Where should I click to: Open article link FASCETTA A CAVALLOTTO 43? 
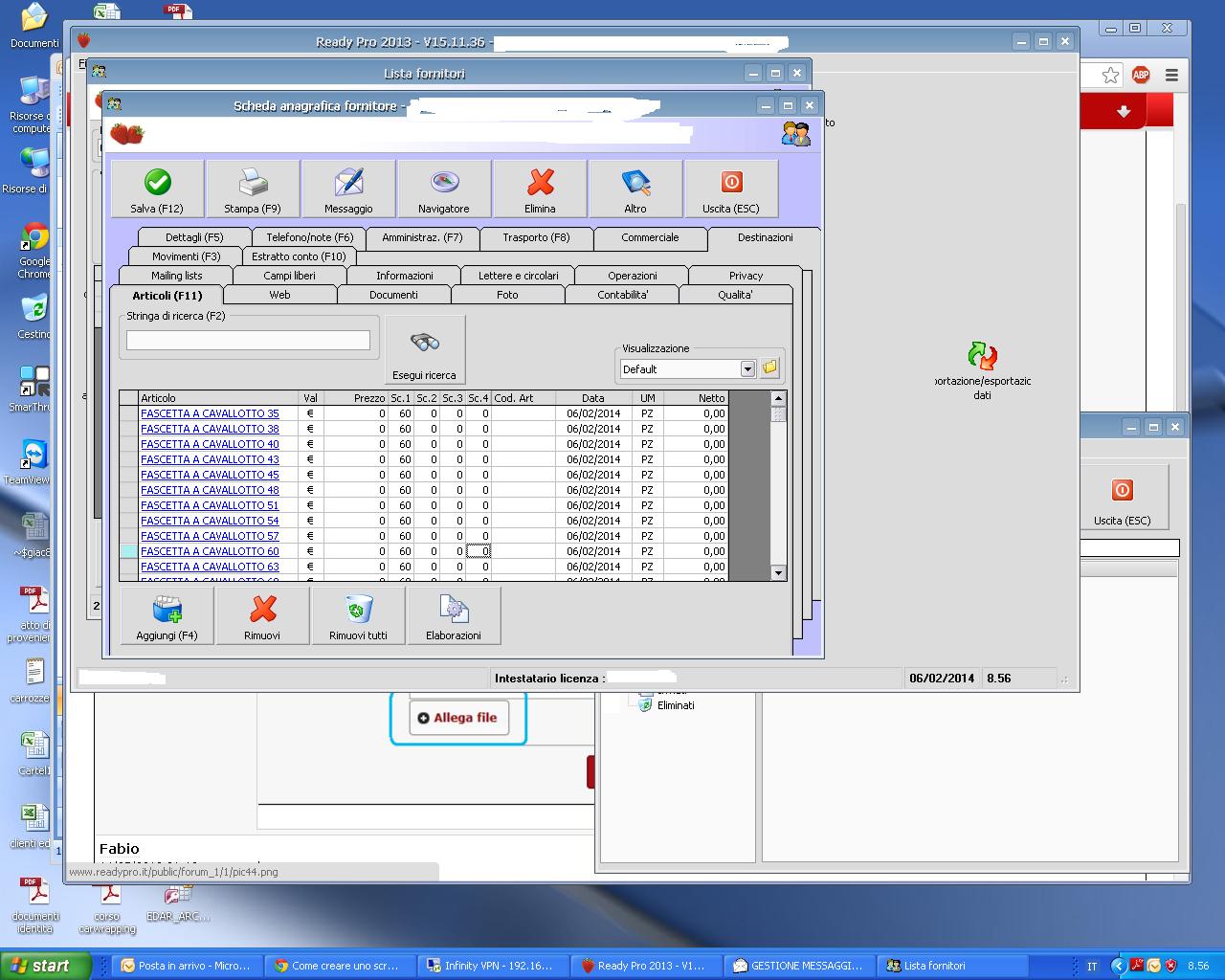[210, 459]
